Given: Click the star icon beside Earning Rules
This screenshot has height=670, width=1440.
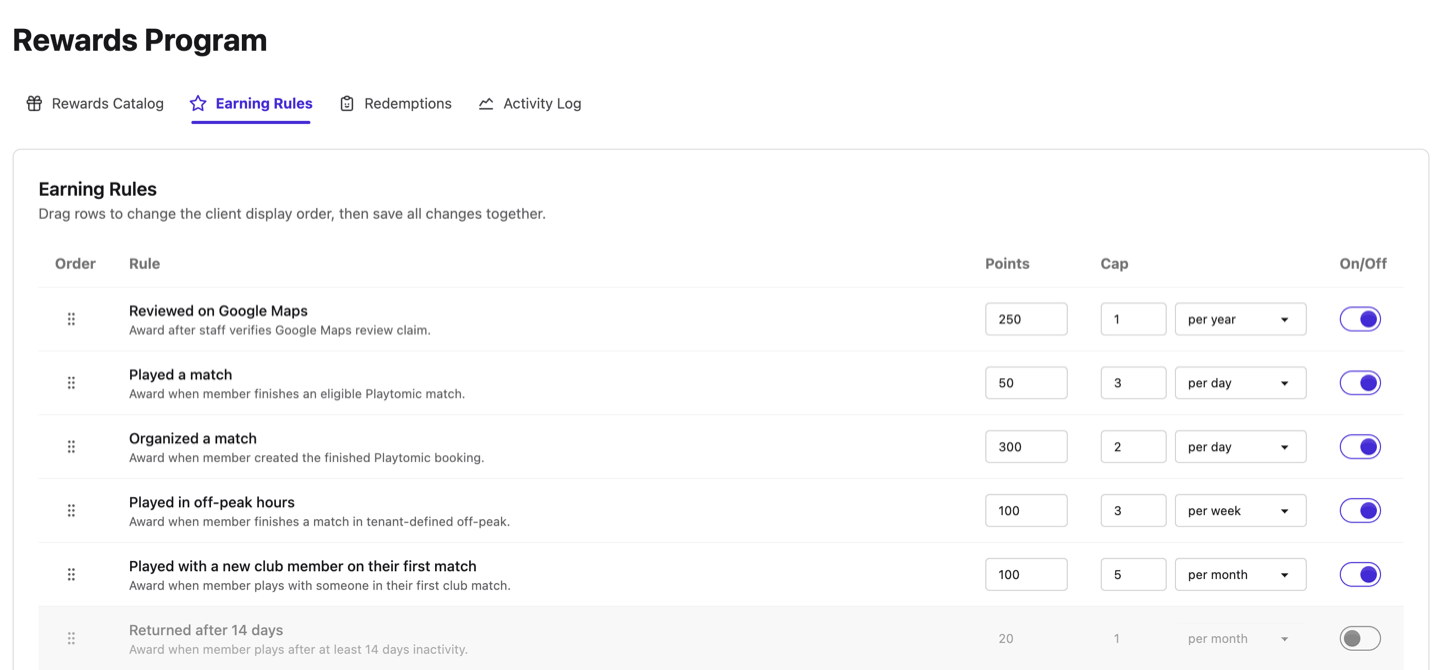Looking at the screenshot, I should tap(198, 103).
